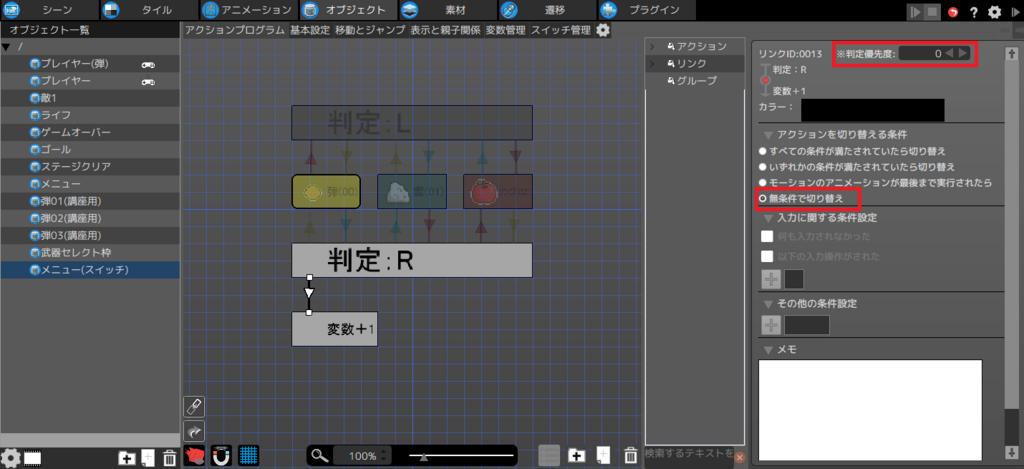This screenshot has width=1024, height=469.
Task: Select いずれかの条件が満たされていたら切り替え radio
Action: 761,167
